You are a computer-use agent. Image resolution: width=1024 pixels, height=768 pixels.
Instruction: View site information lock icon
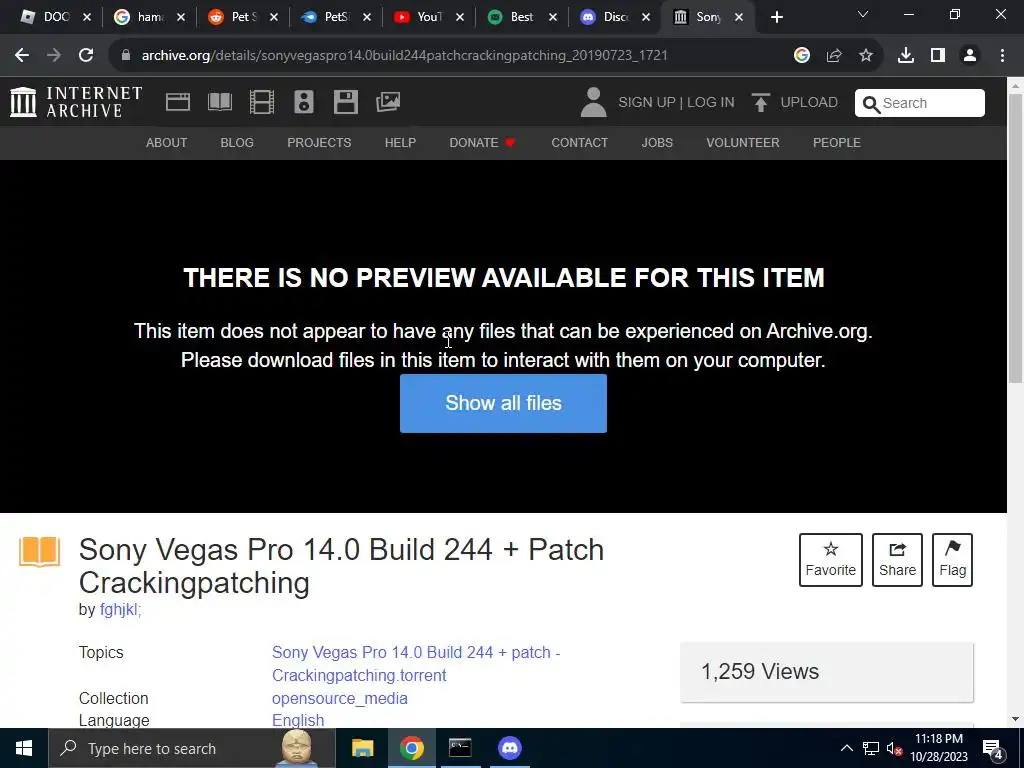click(126, 56)
